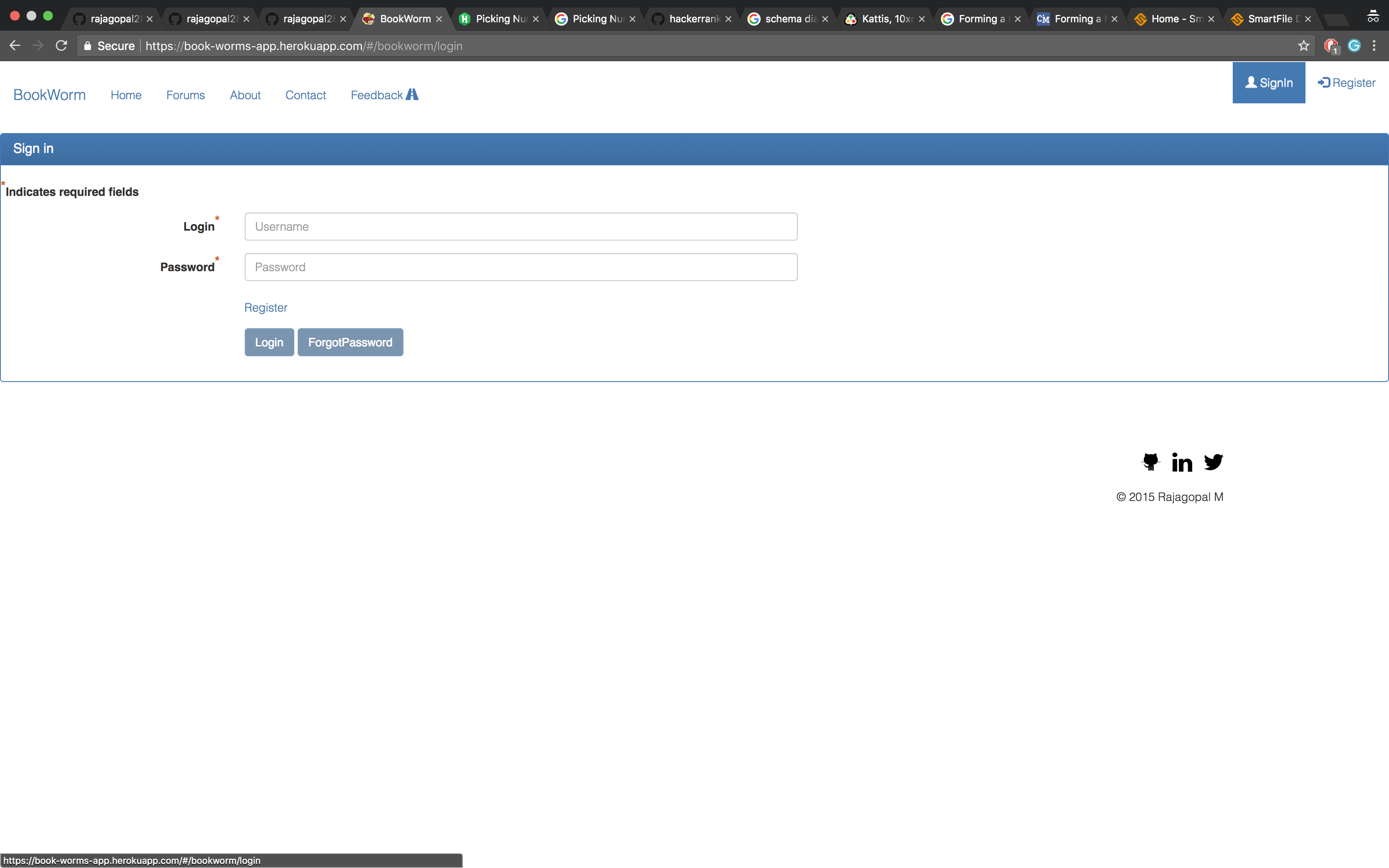This screenshot has height=868, width=1389.
Task: Open the GitHub icon in footer
Action: (1150, 462)
